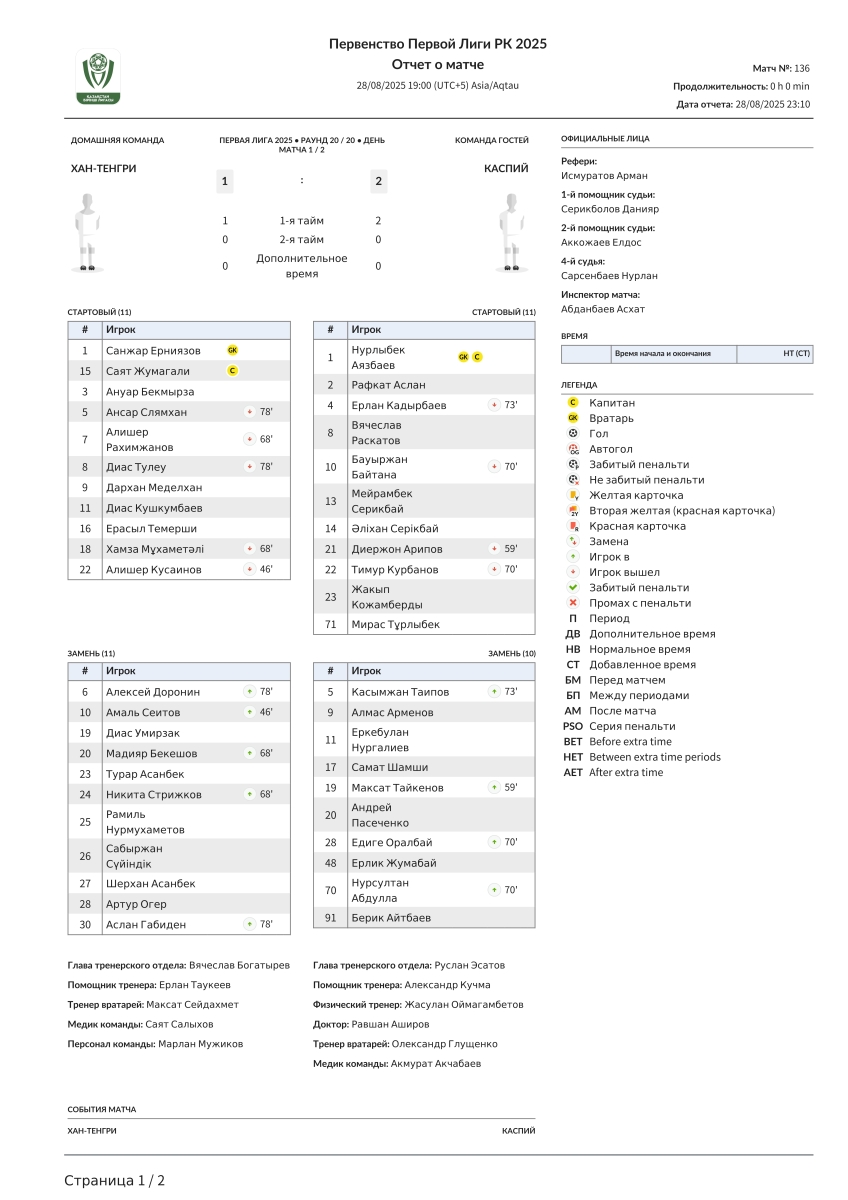
Task: Click referee name Исмуратов Арман
Action: tap(605, 176)
